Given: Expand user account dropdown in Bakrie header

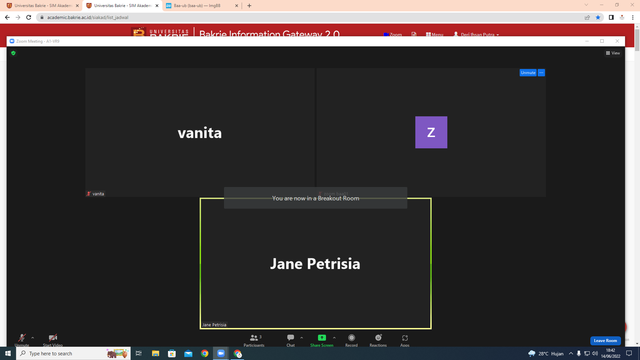Looking at the screenshot, I should click(476, 35).
